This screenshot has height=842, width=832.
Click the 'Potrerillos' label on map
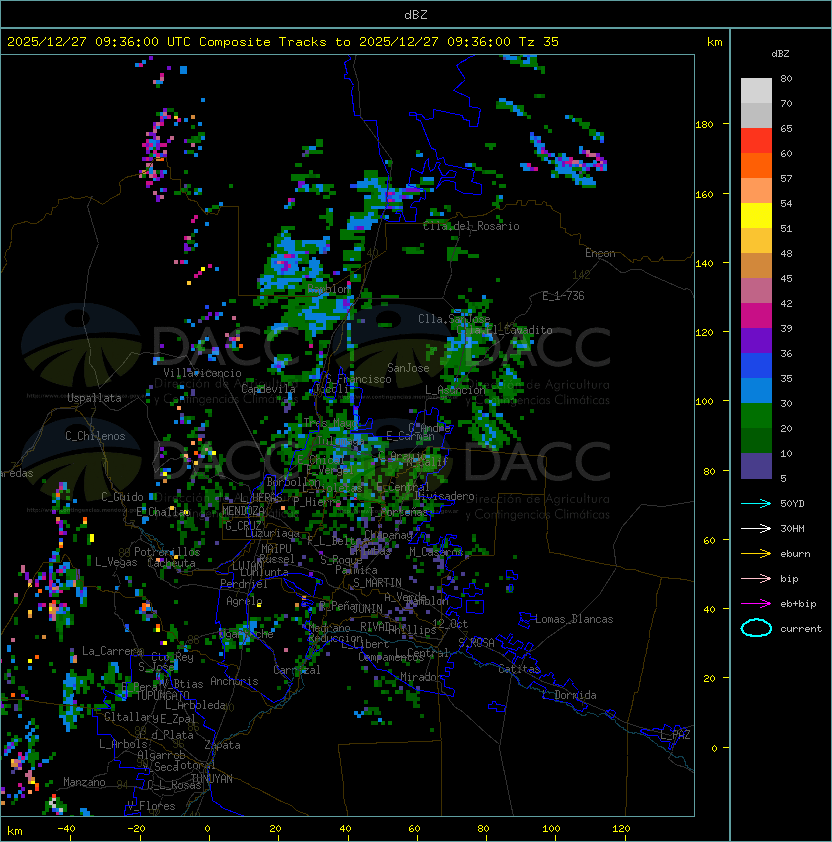tap(167, 552)
